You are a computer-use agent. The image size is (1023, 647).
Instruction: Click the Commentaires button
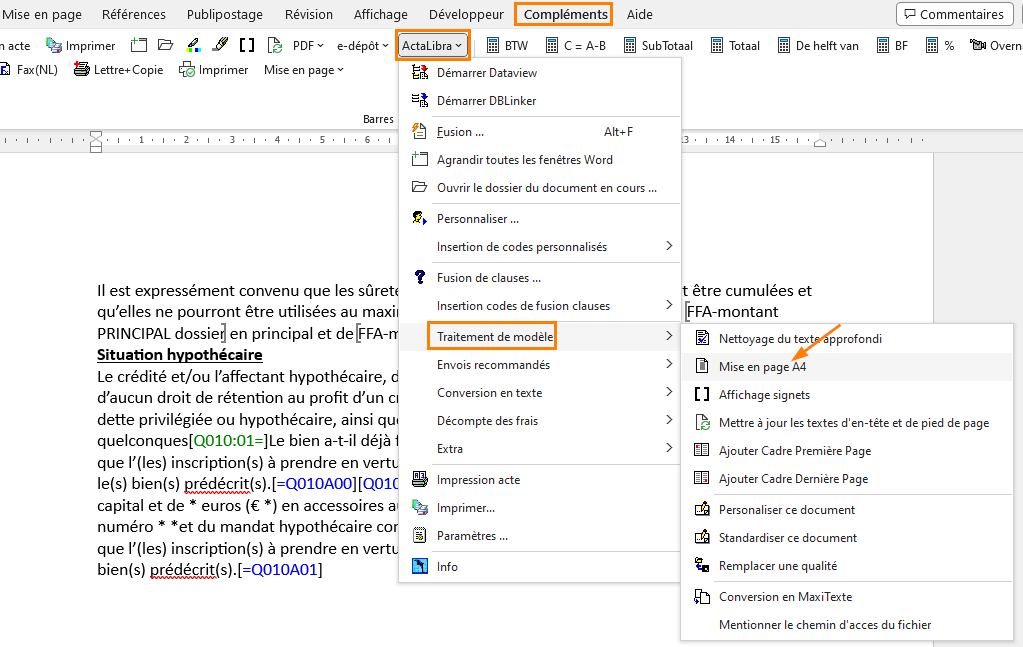[x=954, y=14]
